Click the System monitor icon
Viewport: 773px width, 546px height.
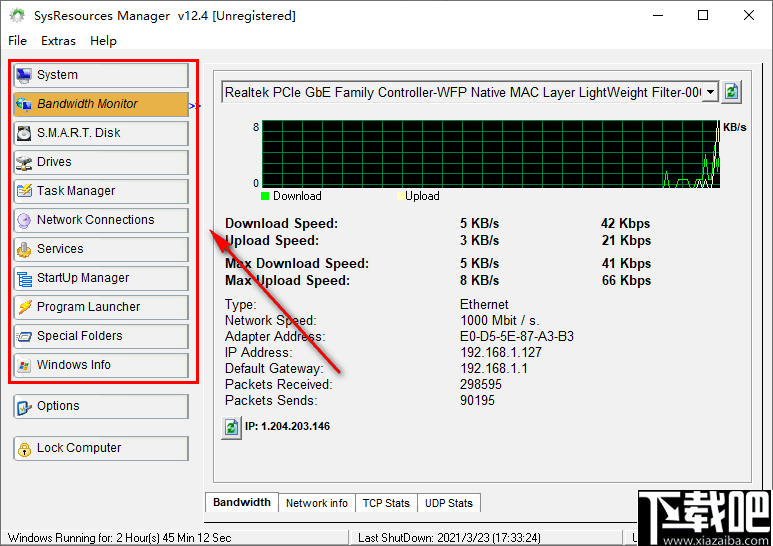pos(24,75)
